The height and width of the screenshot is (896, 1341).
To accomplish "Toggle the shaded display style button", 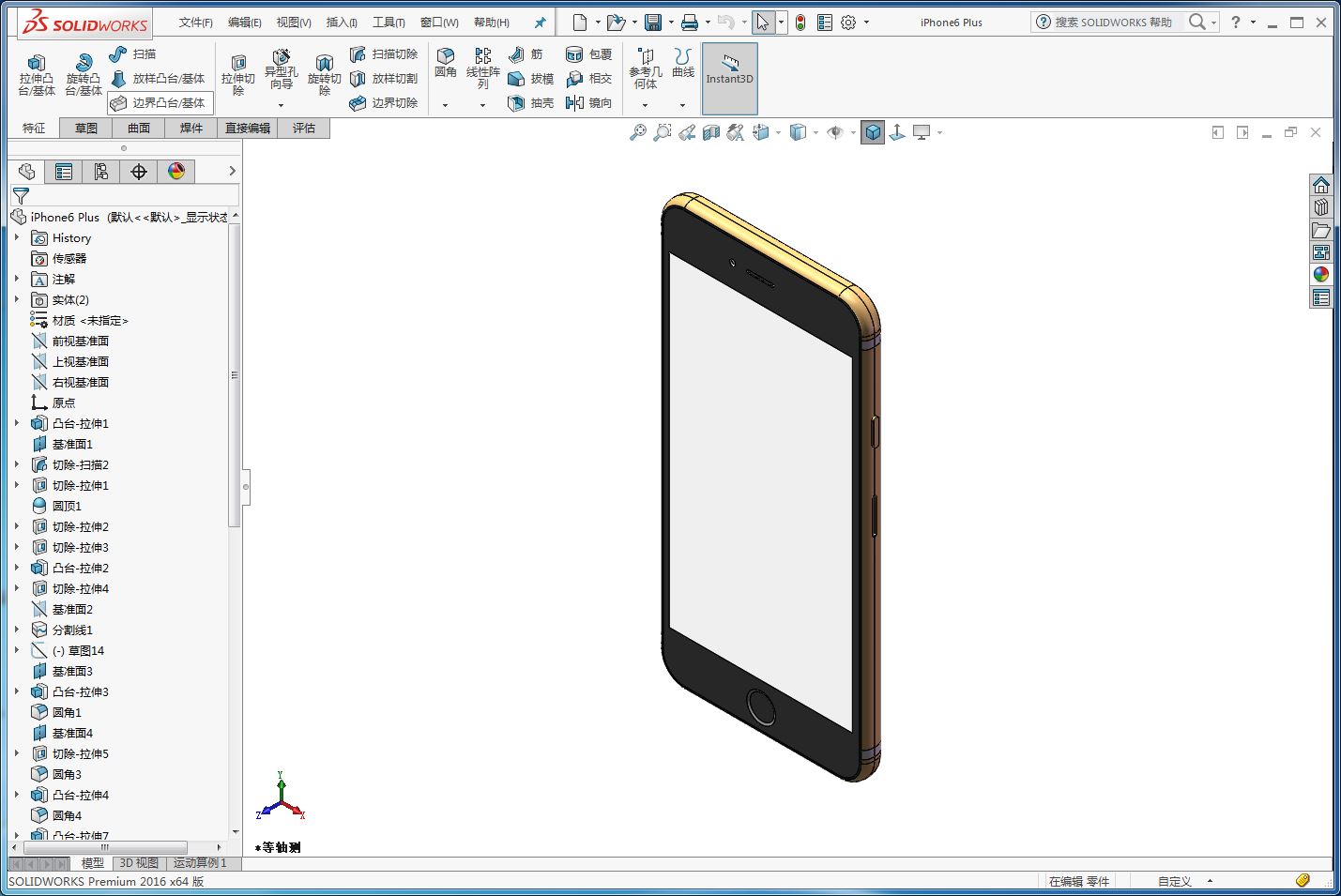I will (873, 133).
